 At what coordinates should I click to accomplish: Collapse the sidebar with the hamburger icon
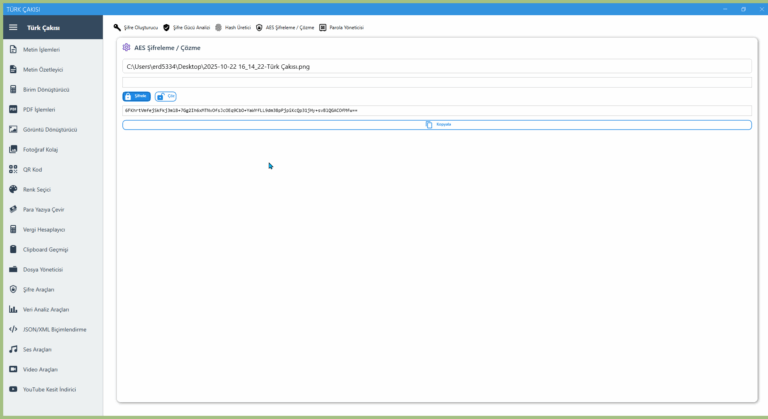pos(13,28)
